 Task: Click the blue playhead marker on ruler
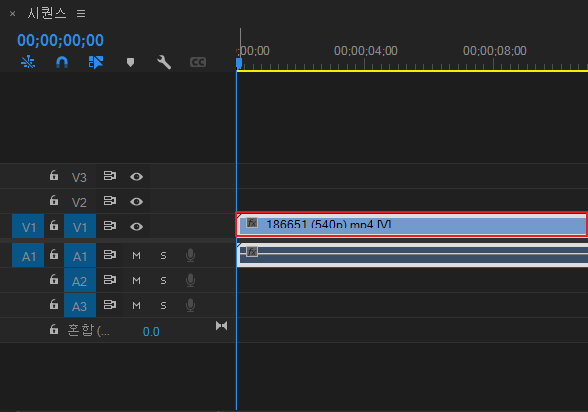click(239, 63)
